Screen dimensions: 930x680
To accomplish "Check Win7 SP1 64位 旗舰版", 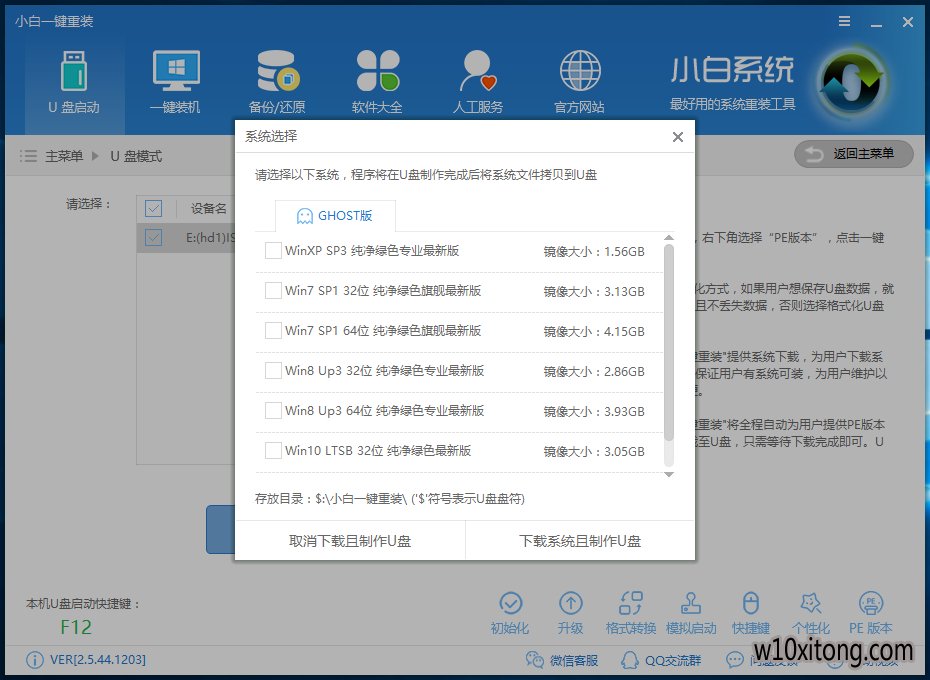I will [273, 331].
